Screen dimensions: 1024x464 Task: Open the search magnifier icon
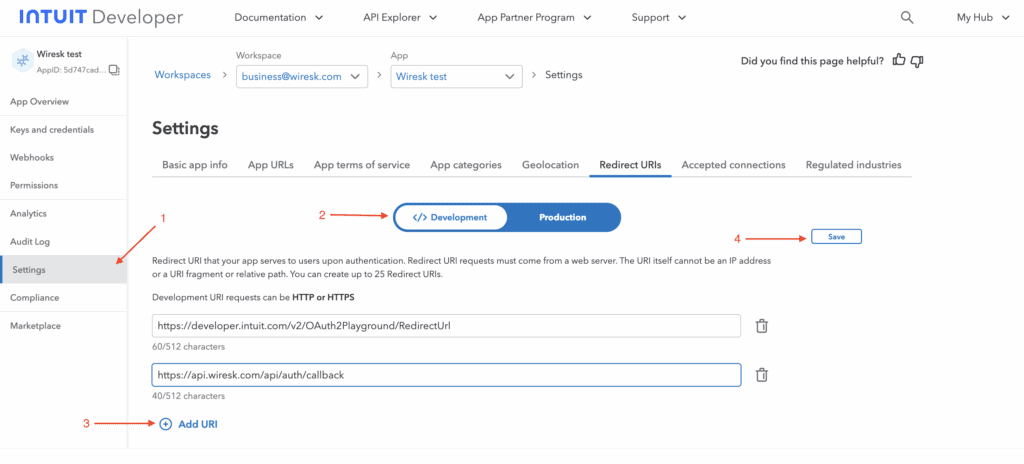coord(906,18)
